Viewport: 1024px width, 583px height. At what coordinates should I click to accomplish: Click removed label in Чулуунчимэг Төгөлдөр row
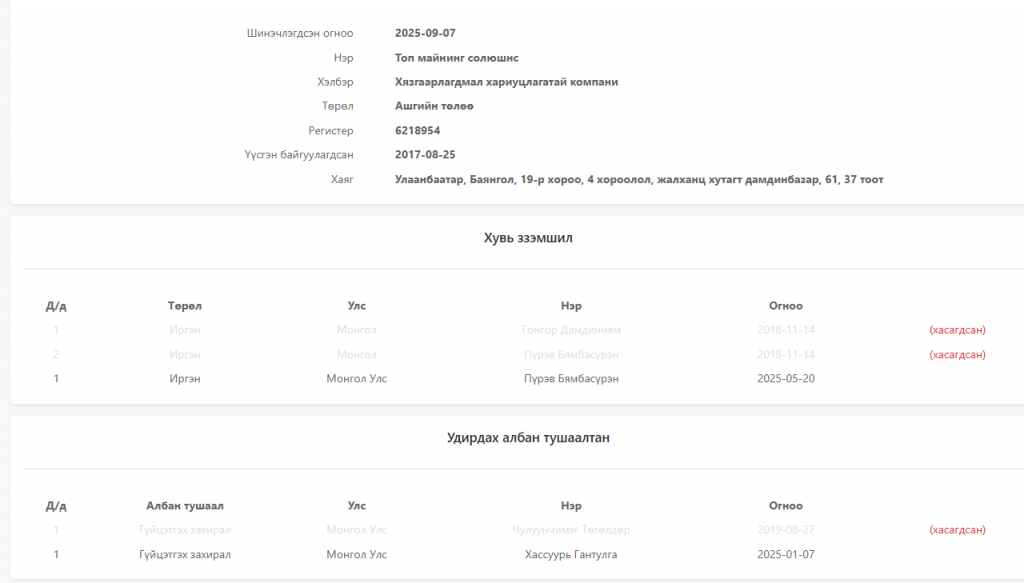coord(957,530)
